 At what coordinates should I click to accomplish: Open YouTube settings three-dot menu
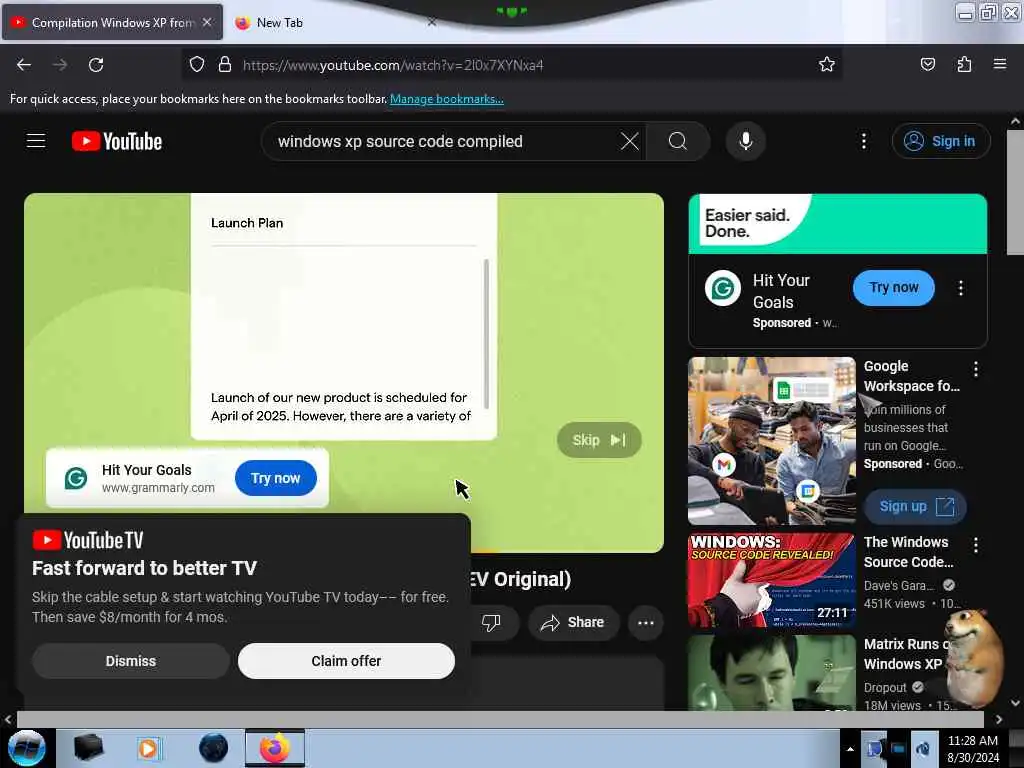[863, 141]
